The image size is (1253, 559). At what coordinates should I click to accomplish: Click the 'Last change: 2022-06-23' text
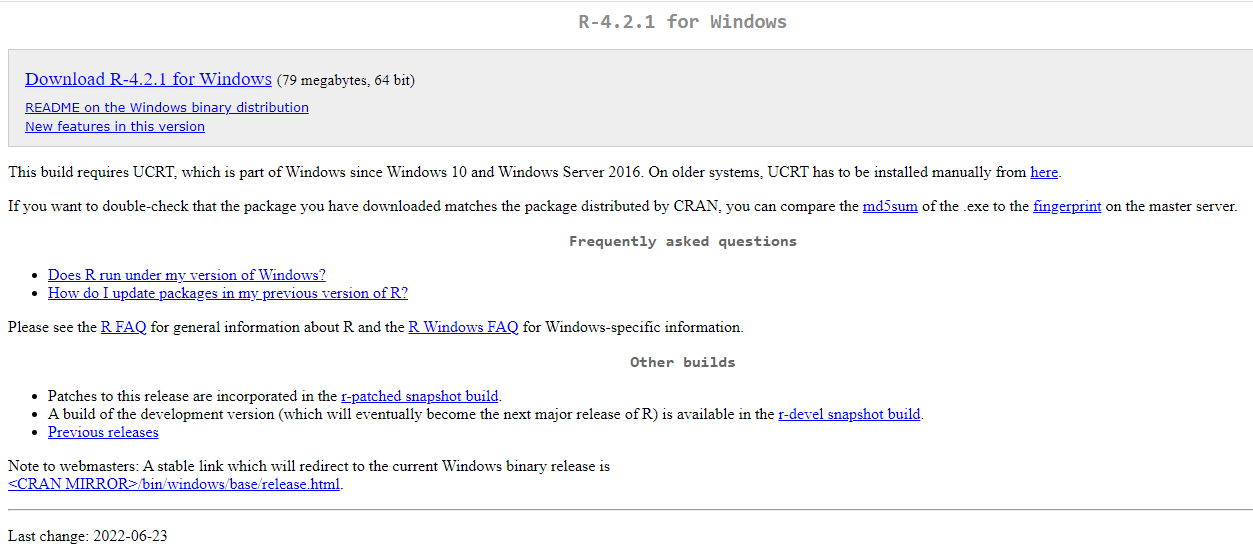click(88, 536)
